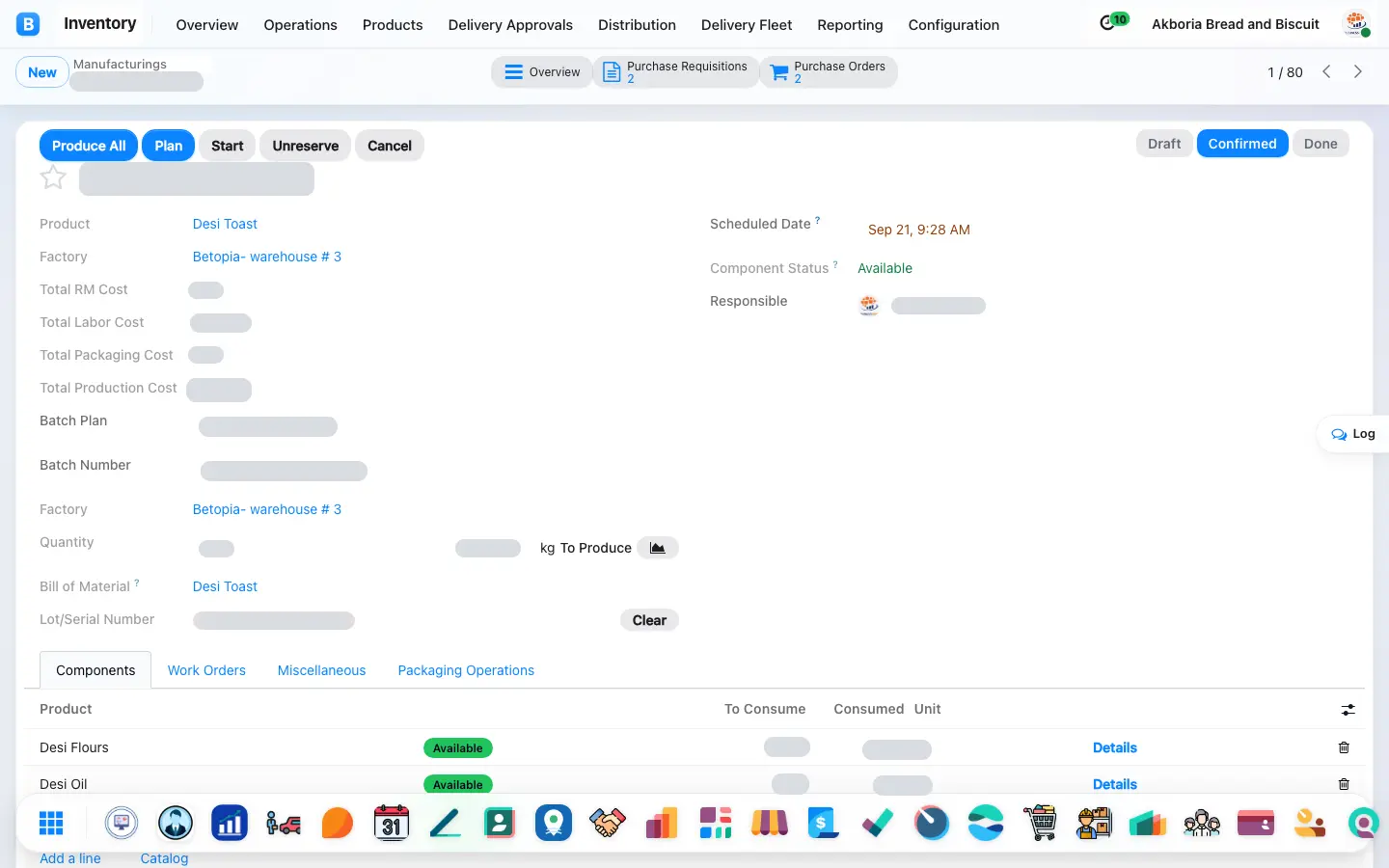Delete the Desi Flours component row
Image resolution: width=1389 pixels, height=868 pixels.
click(x=1344, y=747)
